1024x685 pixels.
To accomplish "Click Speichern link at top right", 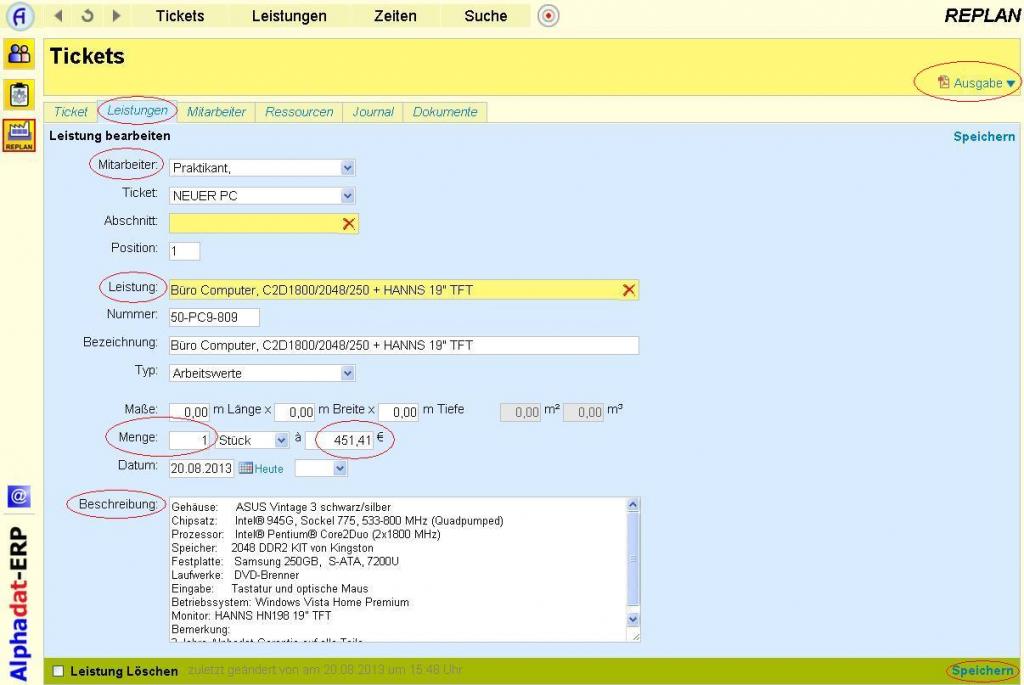I will tap(984, 136).
